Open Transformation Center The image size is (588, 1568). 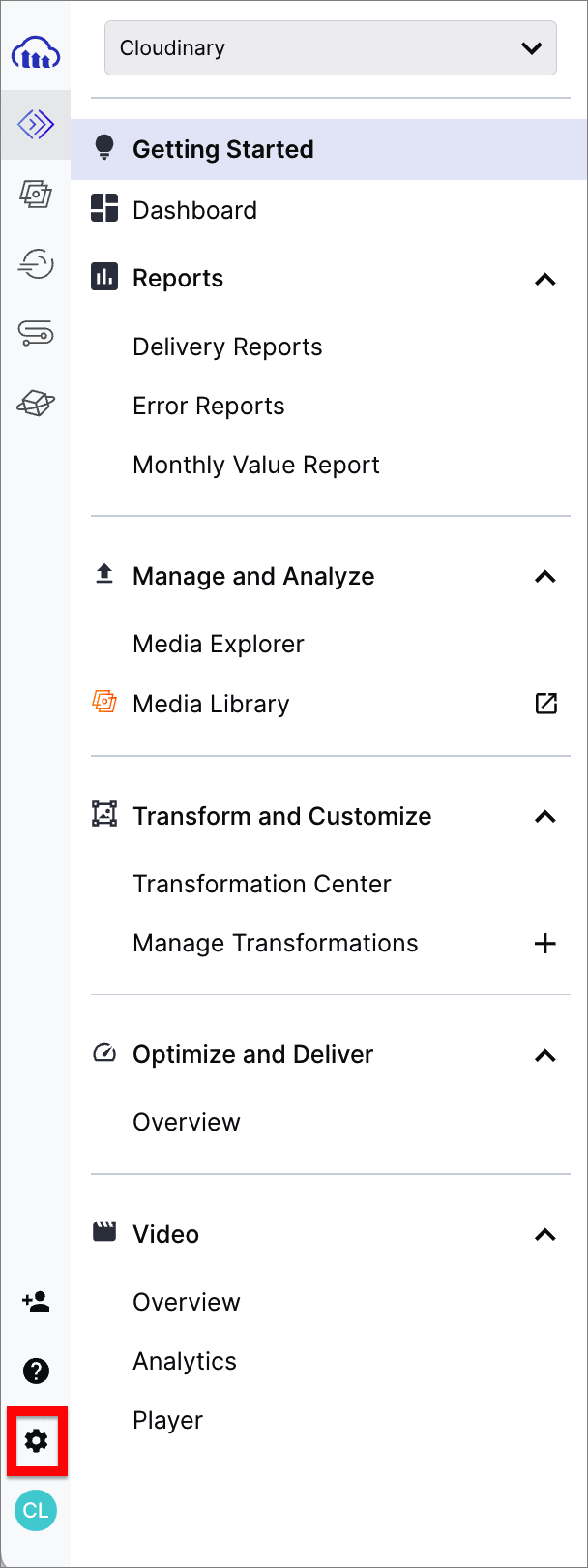pos(262,884)
